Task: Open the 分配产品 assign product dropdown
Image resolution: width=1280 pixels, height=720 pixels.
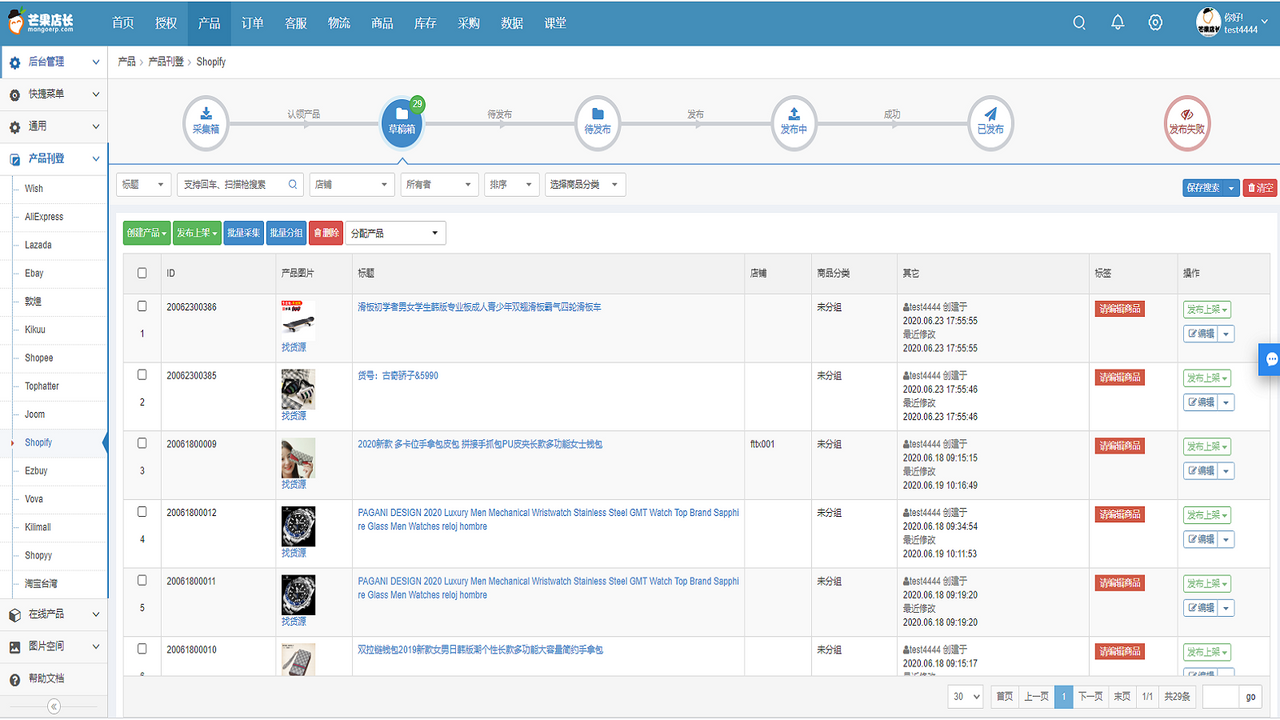Action: click(395, 233)
